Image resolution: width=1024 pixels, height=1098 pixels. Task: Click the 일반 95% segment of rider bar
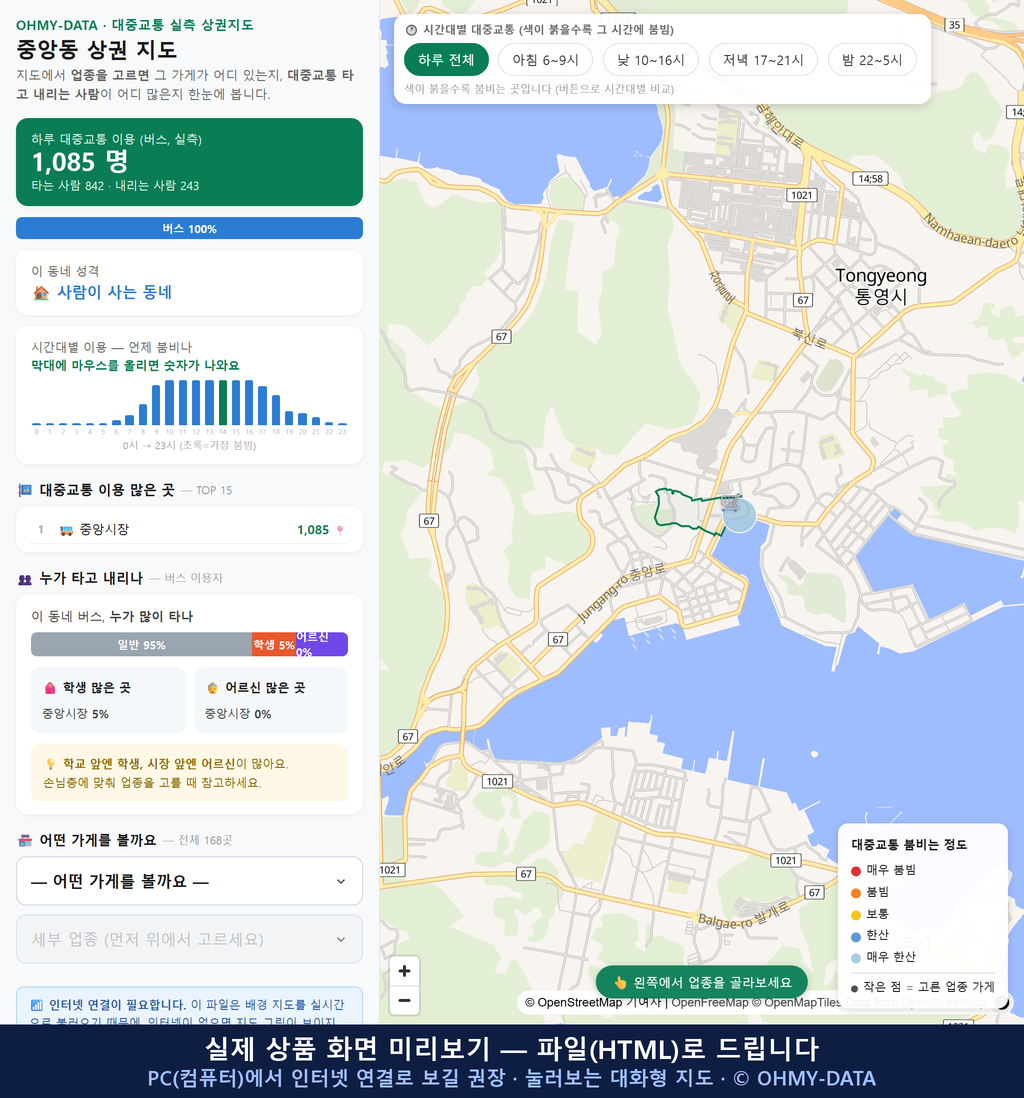point(141,644)
